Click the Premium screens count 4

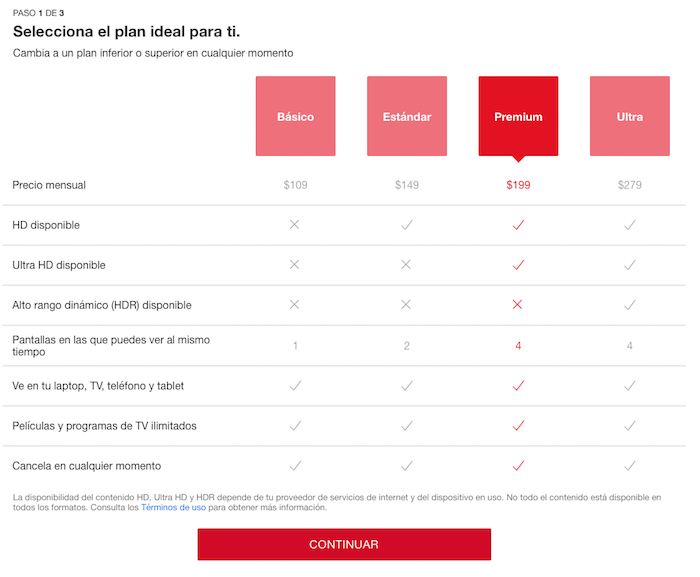click(x=518, y=346)
